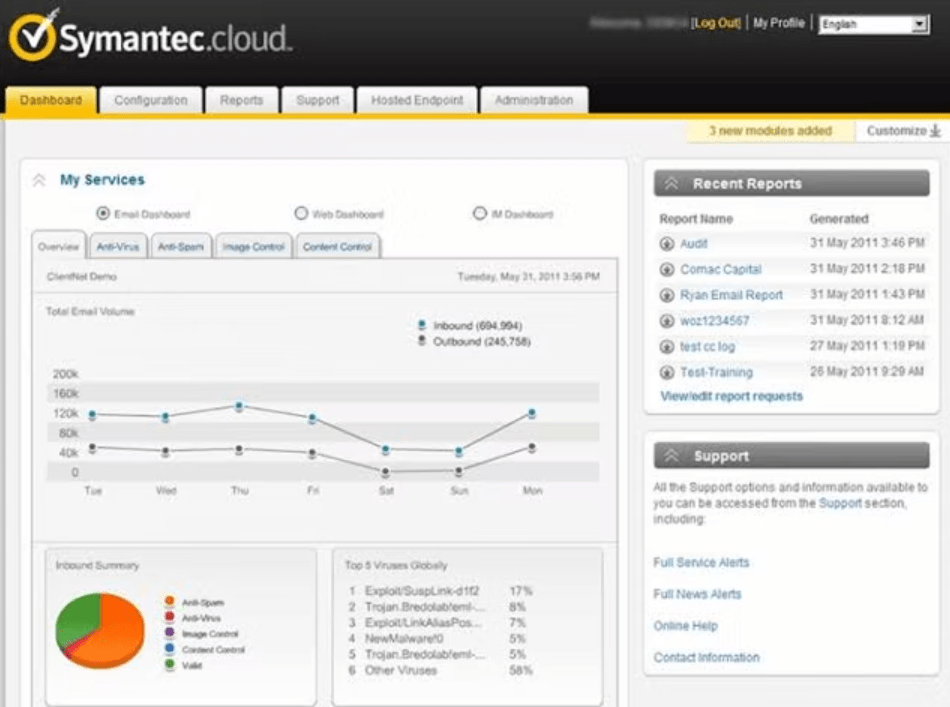Select the IM Dashboard radio button

(478, 213)
